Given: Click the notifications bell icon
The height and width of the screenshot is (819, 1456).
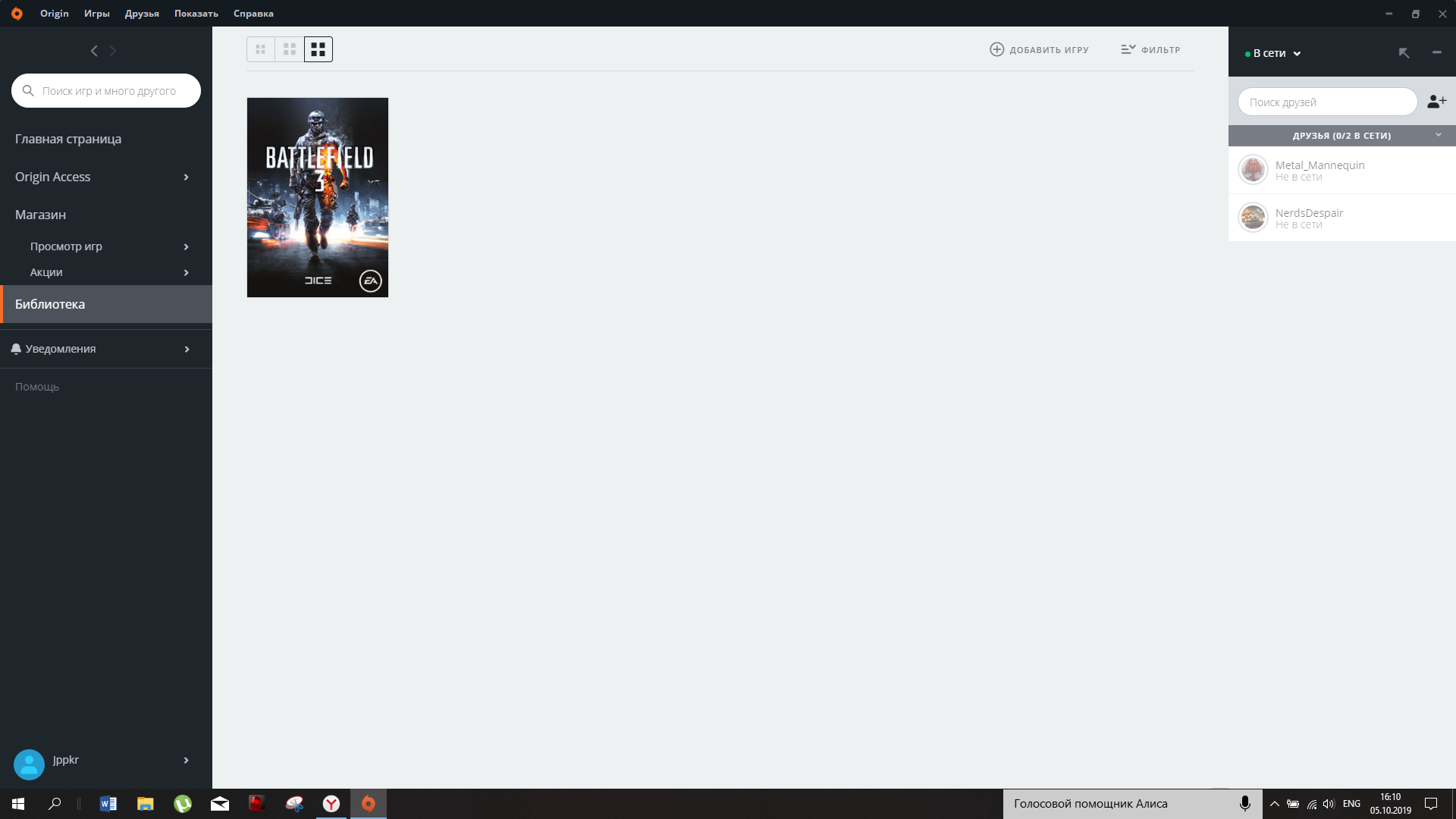Looking at the screenshot, I should [x=16, y=349].
